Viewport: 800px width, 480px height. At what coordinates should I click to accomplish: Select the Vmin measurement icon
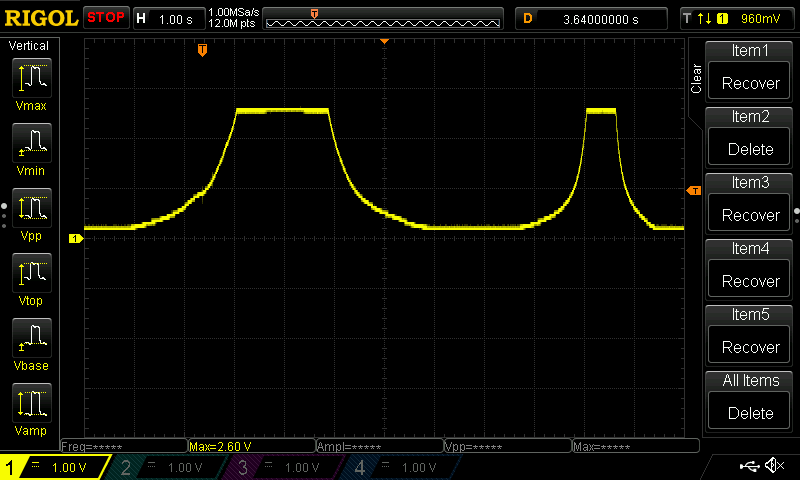[32, 142]
